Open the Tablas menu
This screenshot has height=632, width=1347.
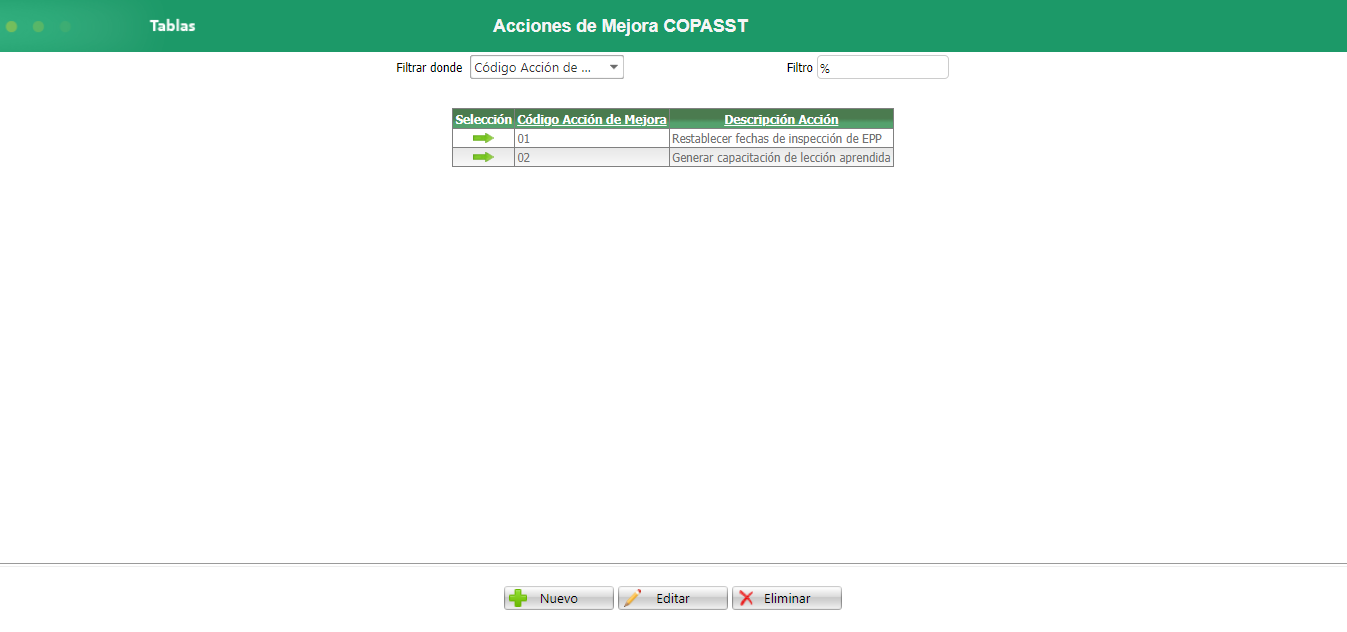pos(172,26)
